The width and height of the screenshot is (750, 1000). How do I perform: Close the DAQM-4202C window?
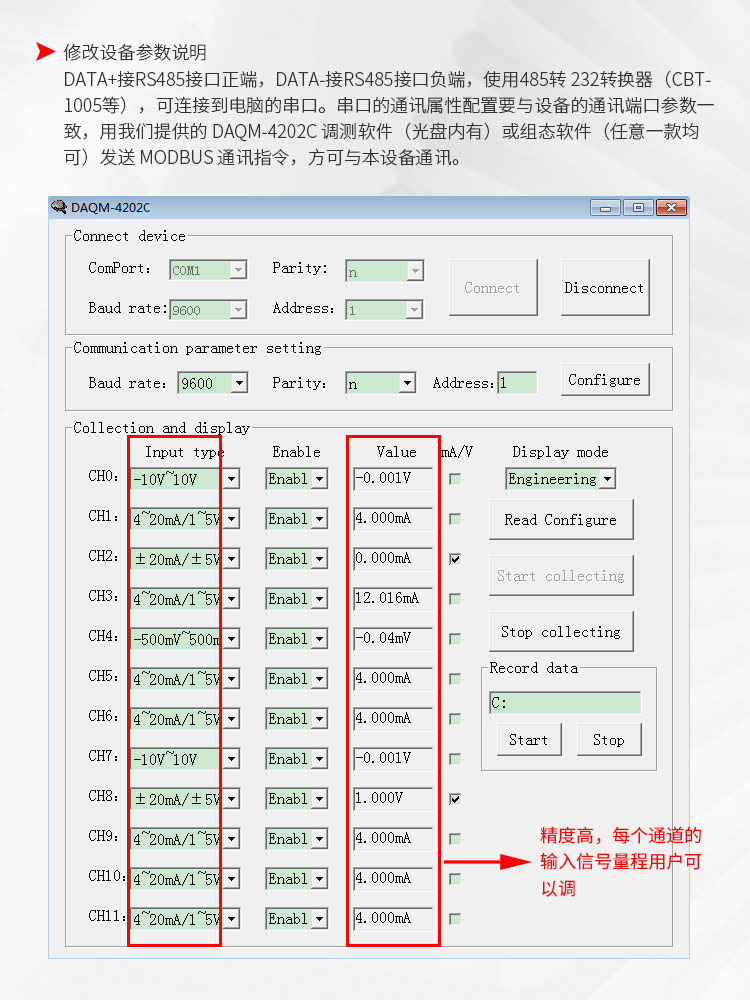(672, 207)
